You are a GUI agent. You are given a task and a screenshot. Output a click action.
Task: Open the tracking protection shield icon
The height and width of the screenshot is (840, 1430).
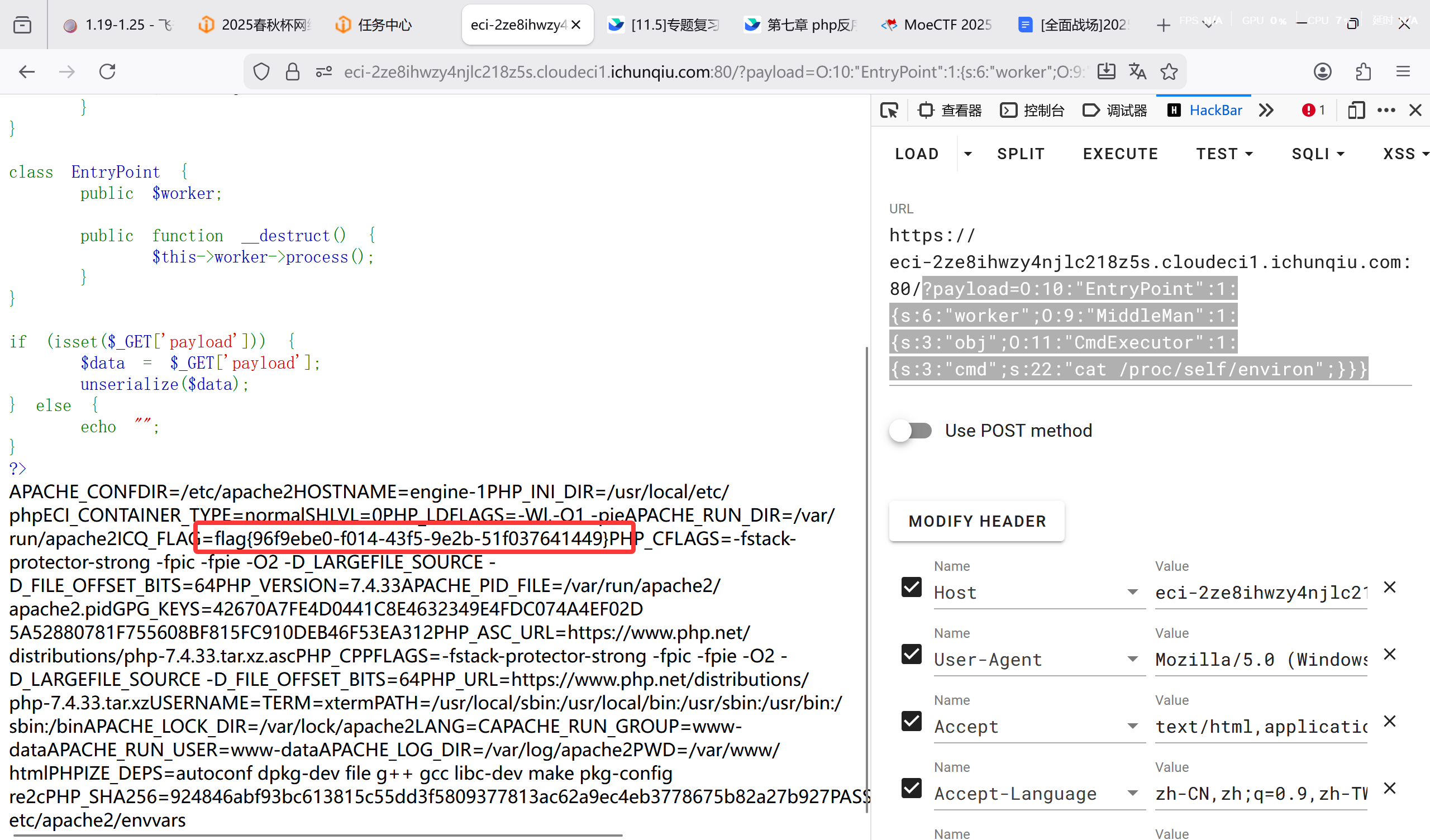(261, 72)
